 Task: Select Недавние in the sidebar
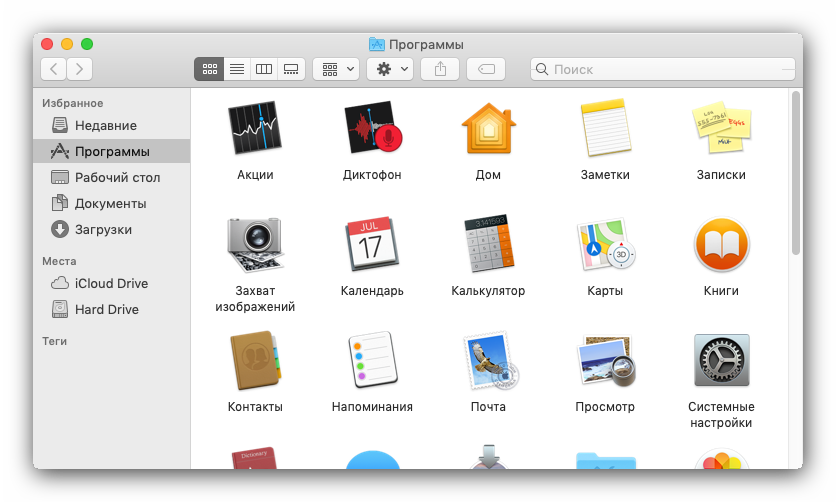[x=111, y=125]
